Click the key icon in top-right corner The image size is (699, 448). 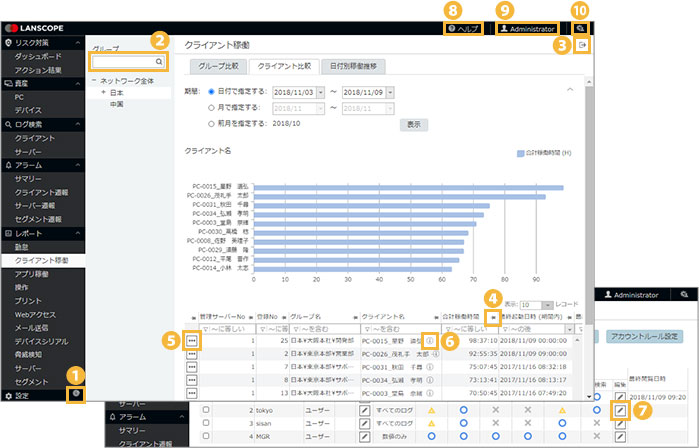pyautogui.click(x=582, y=30)
